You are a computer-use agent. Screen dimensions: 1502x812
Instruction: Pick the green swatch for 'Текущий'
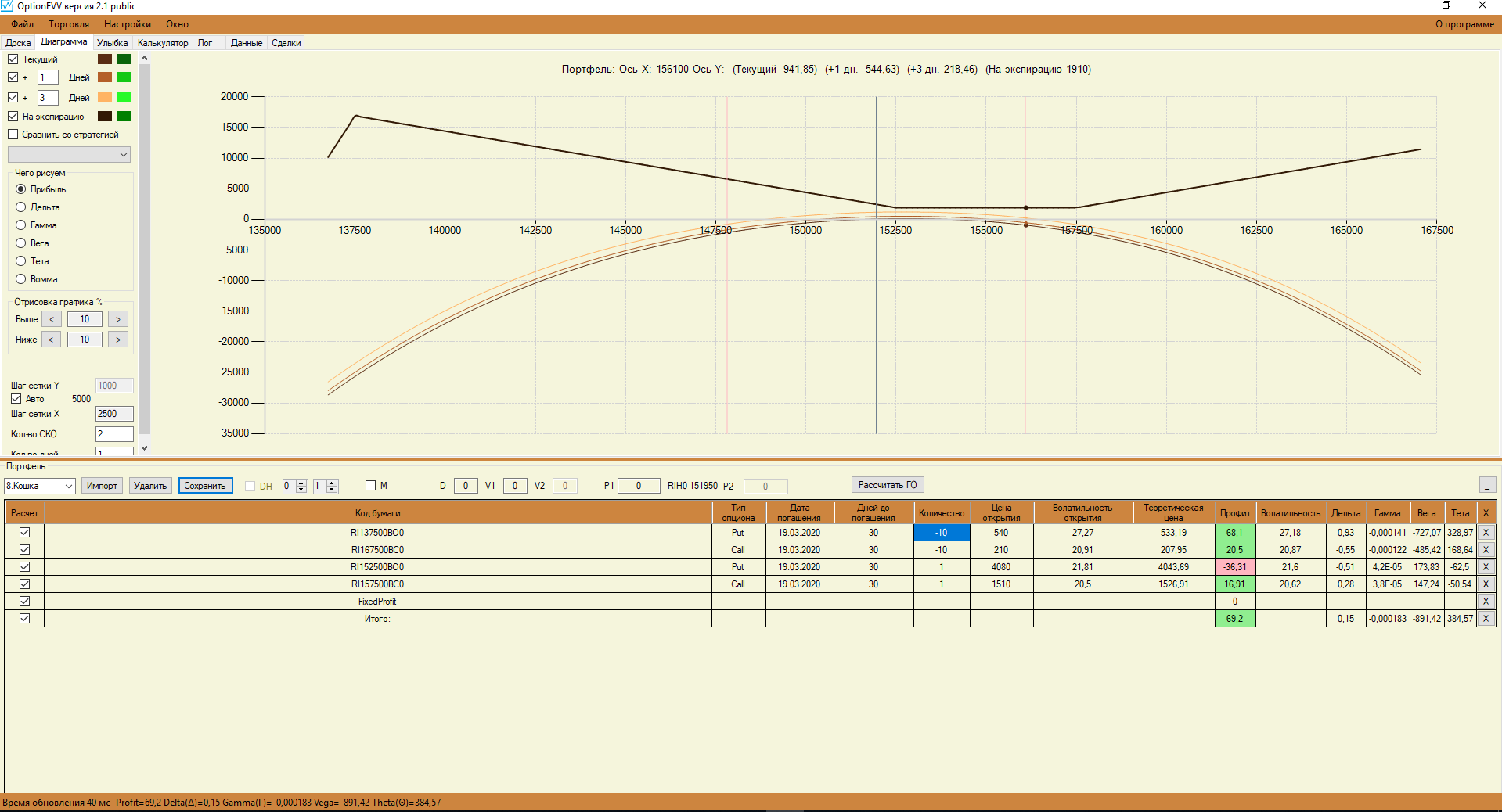click(124, 59)
